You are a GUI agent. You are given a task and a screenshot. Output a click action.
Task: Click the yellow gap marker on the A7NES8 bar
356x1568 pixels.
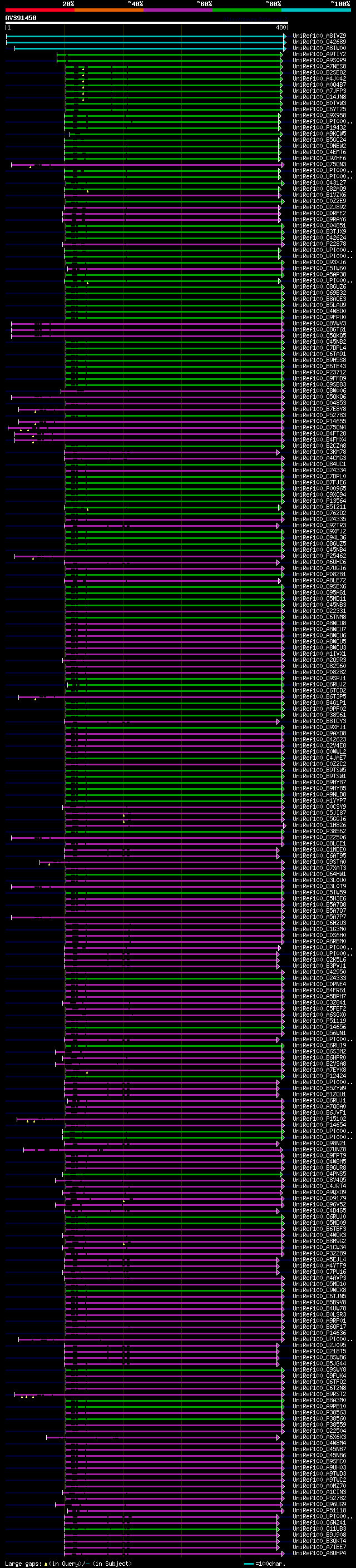[x=83, y=69]
